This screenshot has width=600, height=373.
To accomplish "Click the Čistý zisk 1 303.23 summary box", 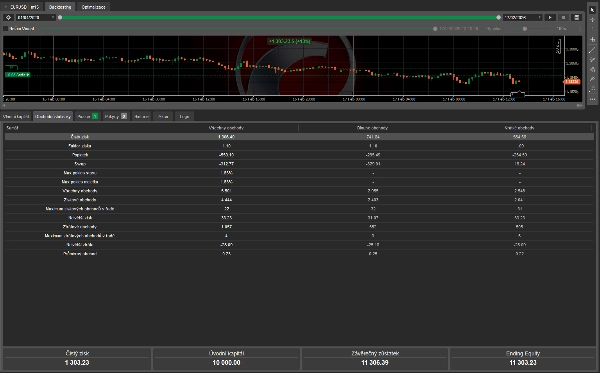I will tap(77, 358).
